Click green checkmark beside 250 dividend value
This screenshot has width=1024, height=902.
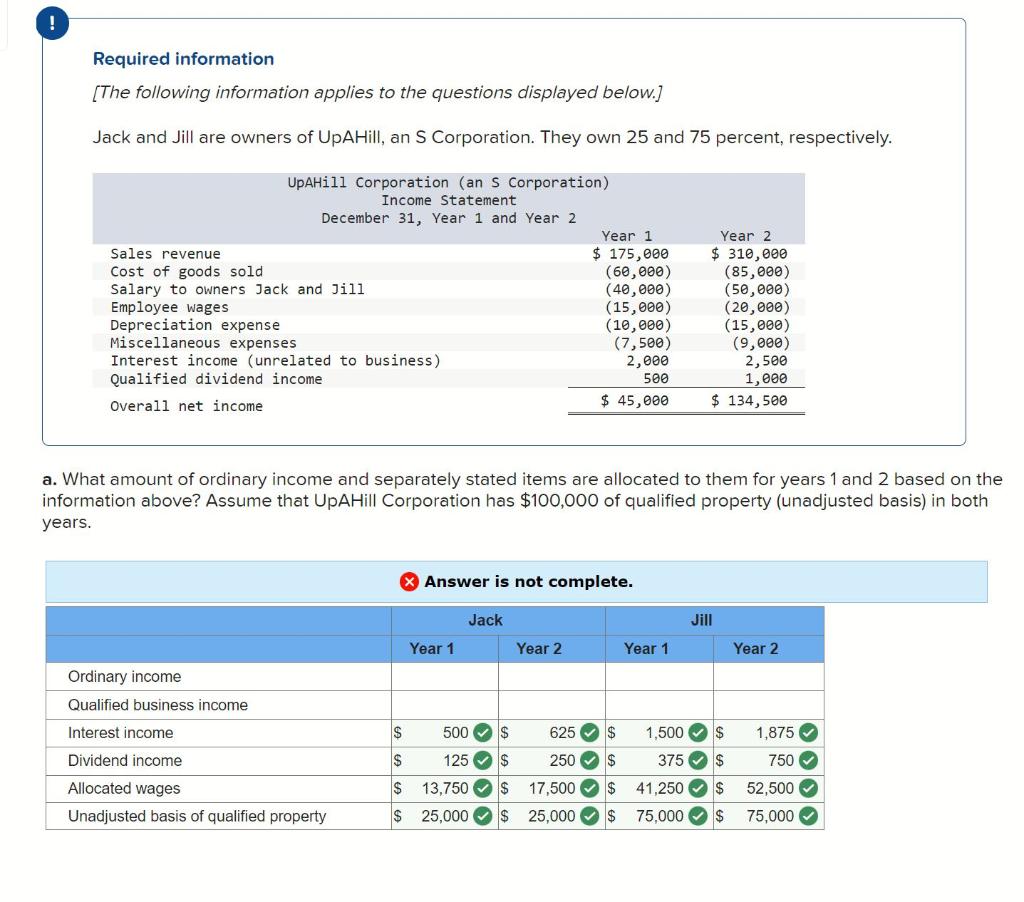click(x=590, y=760)
